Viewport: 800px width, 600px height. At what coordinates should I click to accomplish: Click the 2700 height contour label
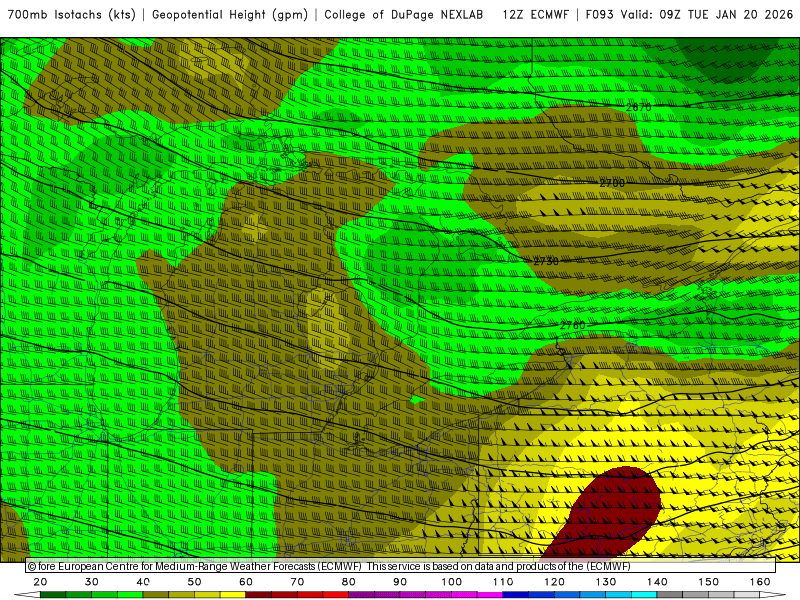(612, 183)
